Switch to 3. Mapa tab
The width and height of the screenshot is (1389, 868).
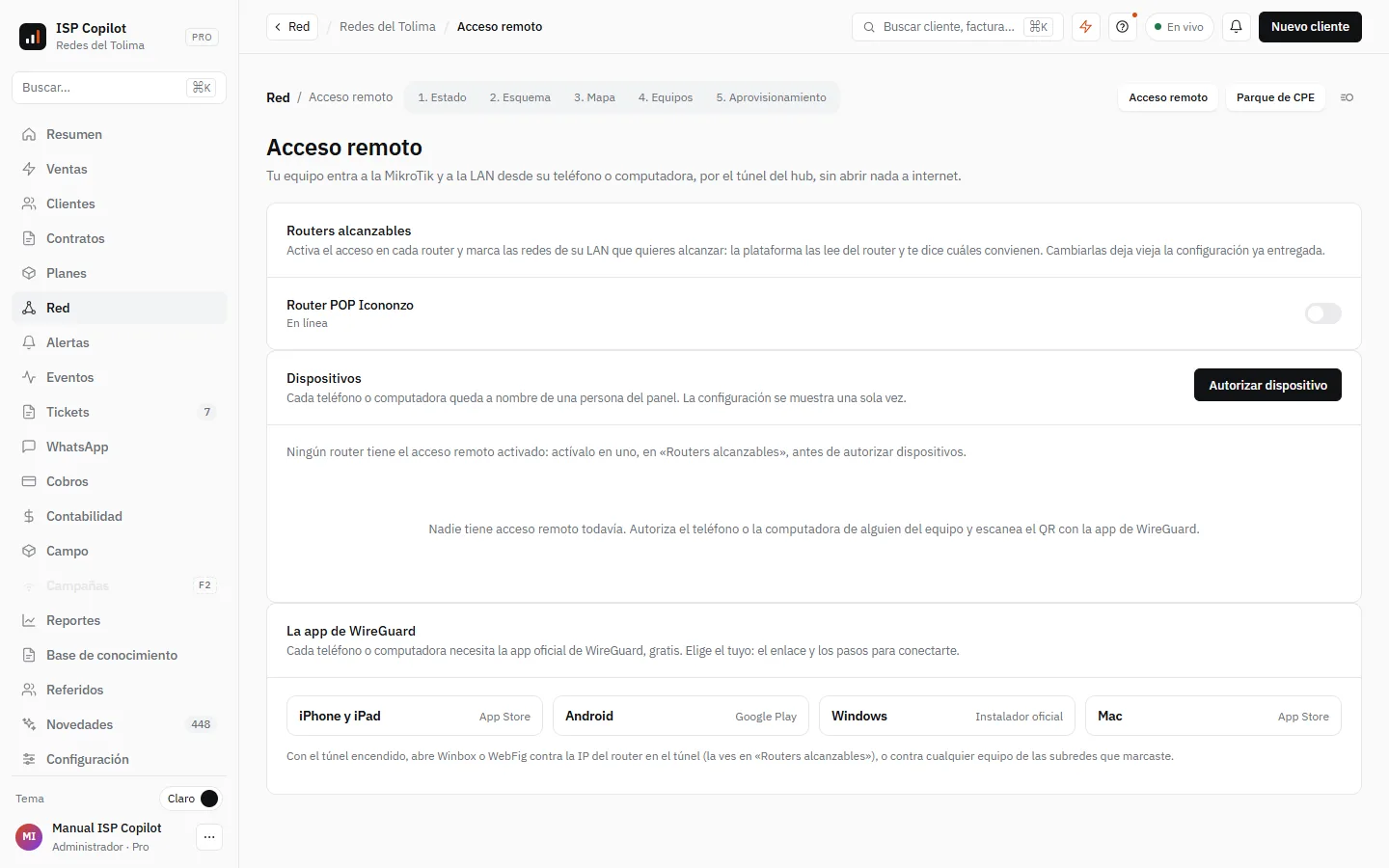tap(594, 97)
